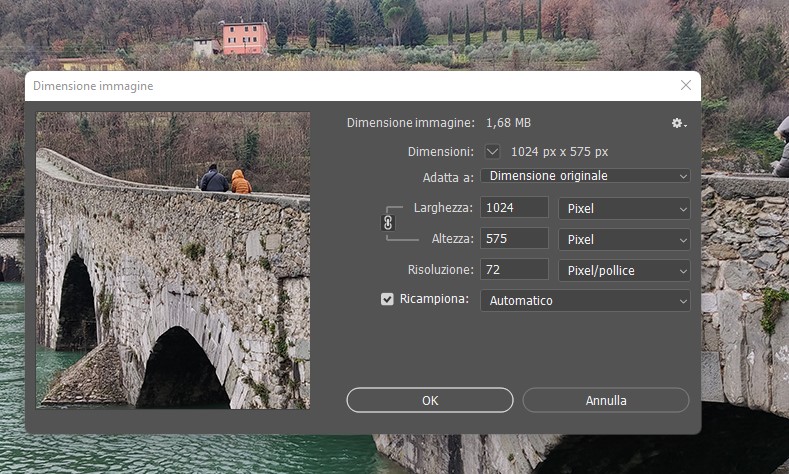
Task: Click the bridge preview thumbnail
Action: pyautogui.click(x=173, y=260)
